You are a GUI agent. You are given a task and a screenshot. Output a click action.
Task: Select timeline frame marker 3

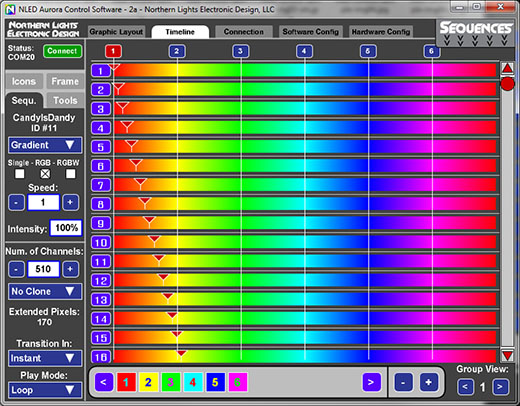tap(241, 51)
